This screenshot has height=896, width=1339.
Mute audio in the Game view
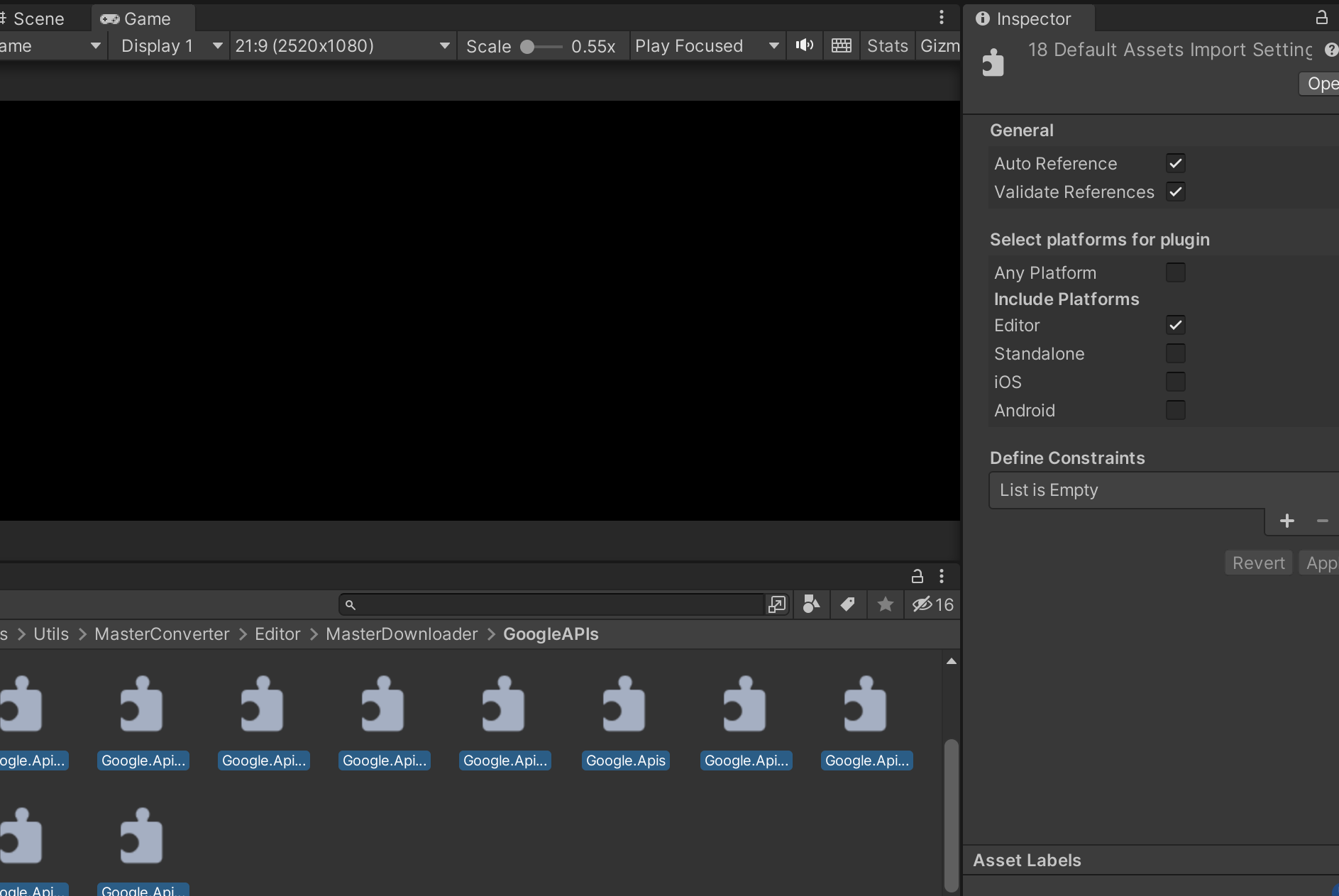coord(805,45)
